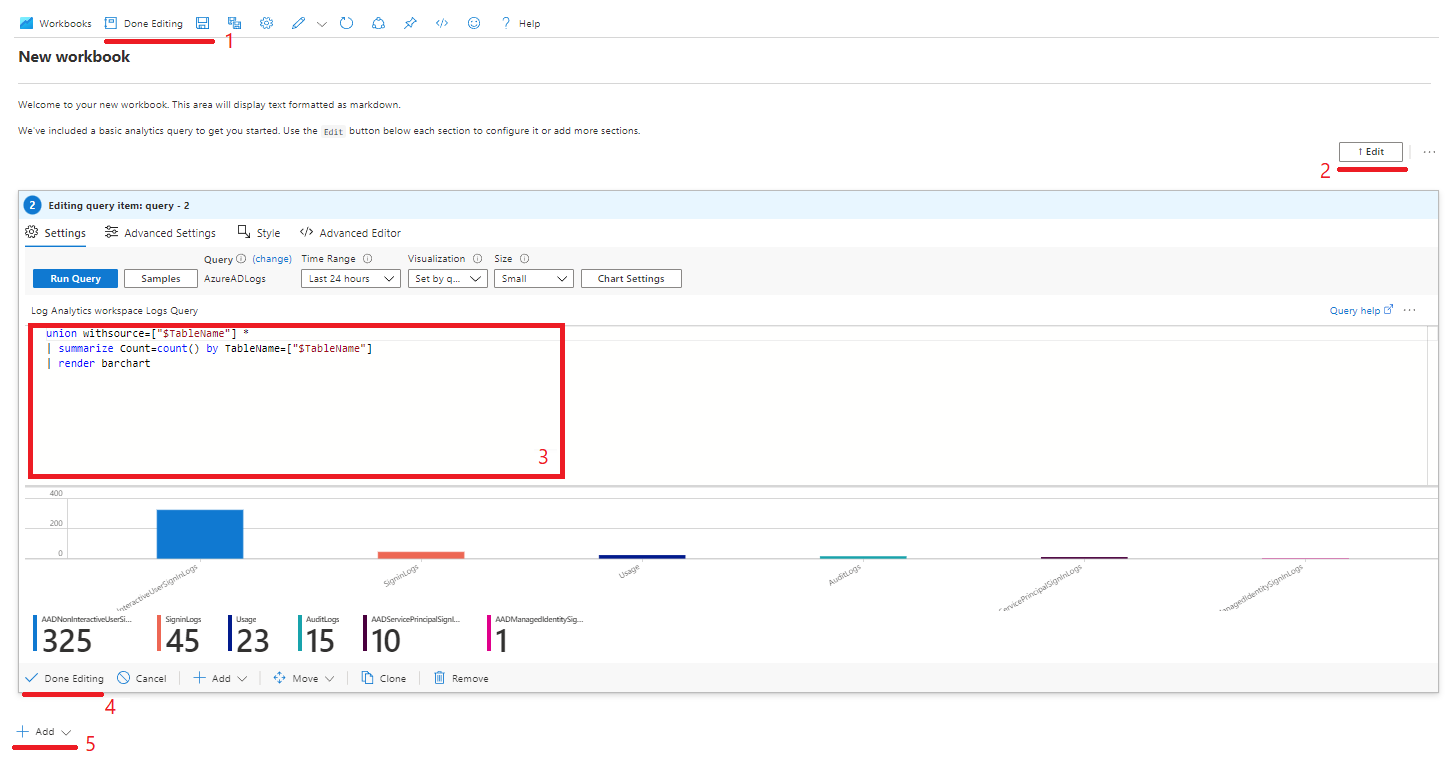Click the Save As icon in toolbar

point(234,23)
